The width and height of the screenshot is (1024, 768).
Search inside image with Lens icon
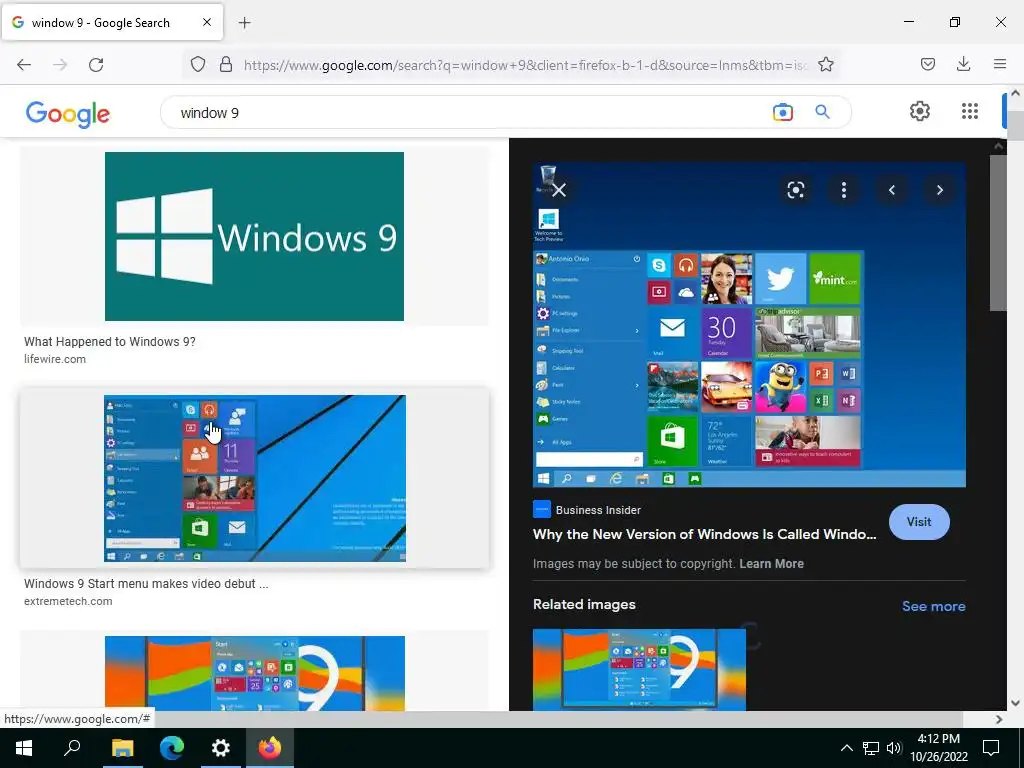click(795, 190)
